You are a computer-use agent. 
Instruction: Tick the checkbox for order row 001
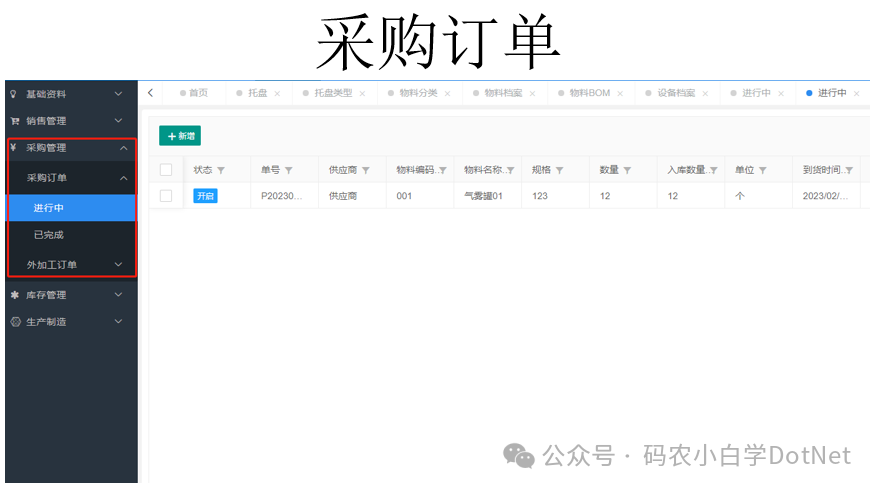tap(166, 196)
